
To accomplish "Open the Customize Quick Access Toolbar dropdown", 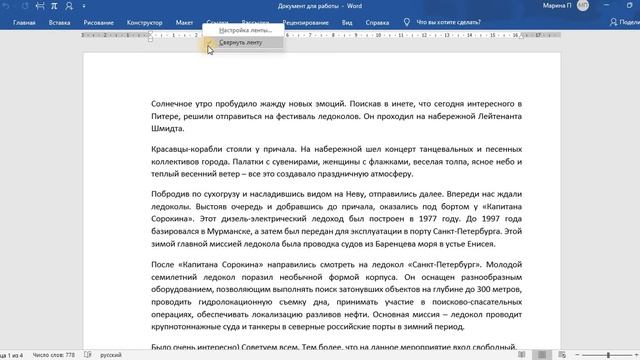I will pos(84,6).
